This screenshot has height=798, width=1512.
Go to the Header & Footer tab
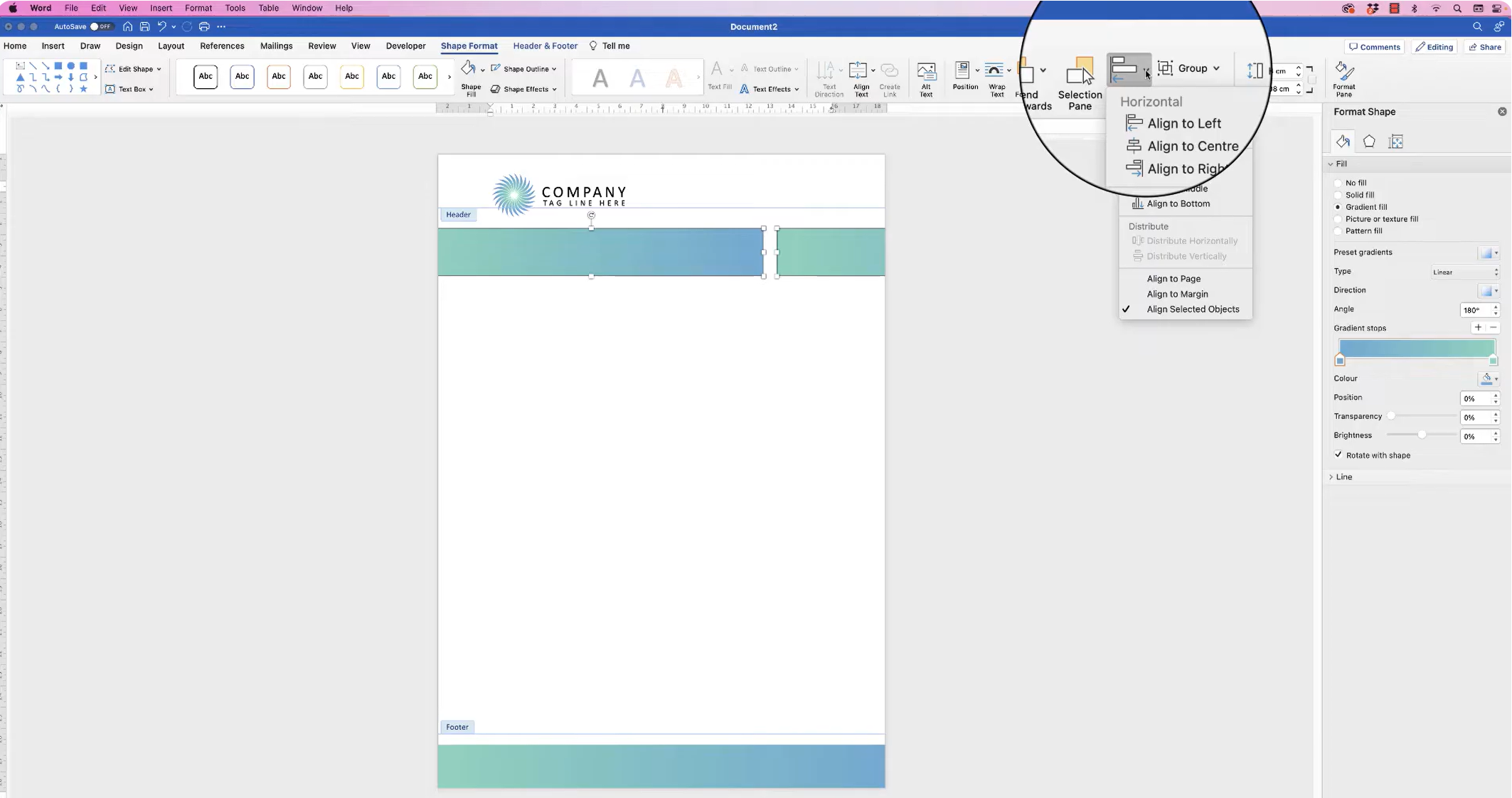[545, 46]
